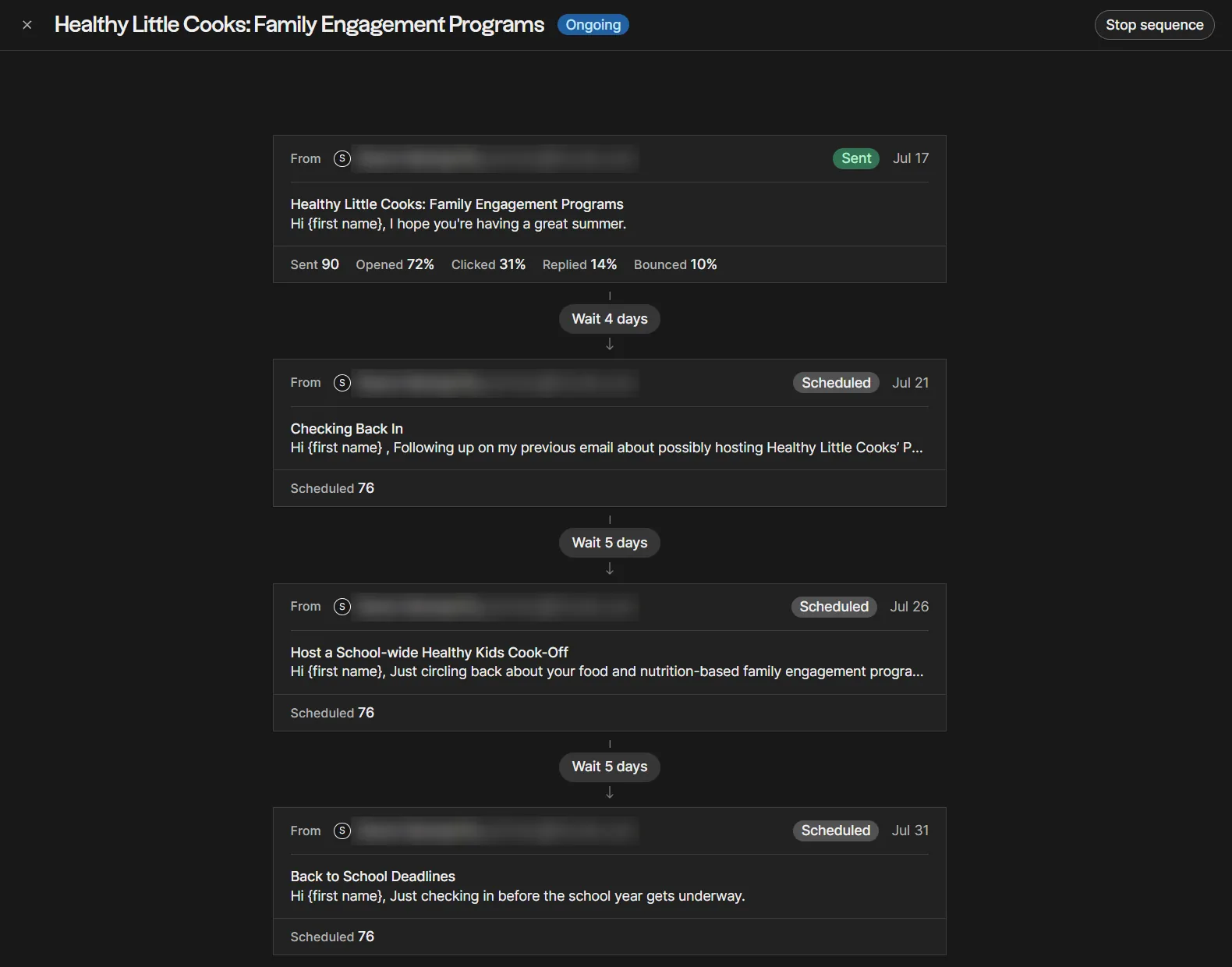Click the 'Opened 72%' statistic
This screenshot has height=967, width=1232.
395,264
